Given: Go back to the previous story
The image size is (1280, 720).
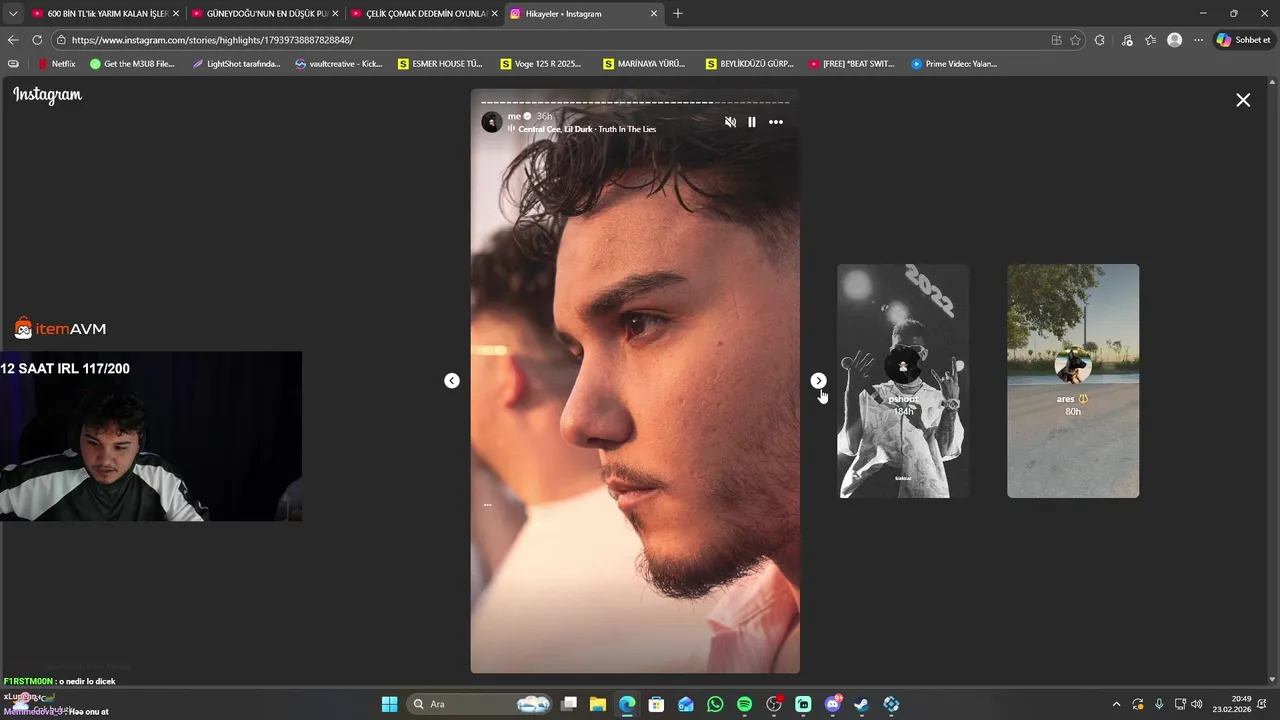Looking at the screenshot, I should tap(452, 380).
